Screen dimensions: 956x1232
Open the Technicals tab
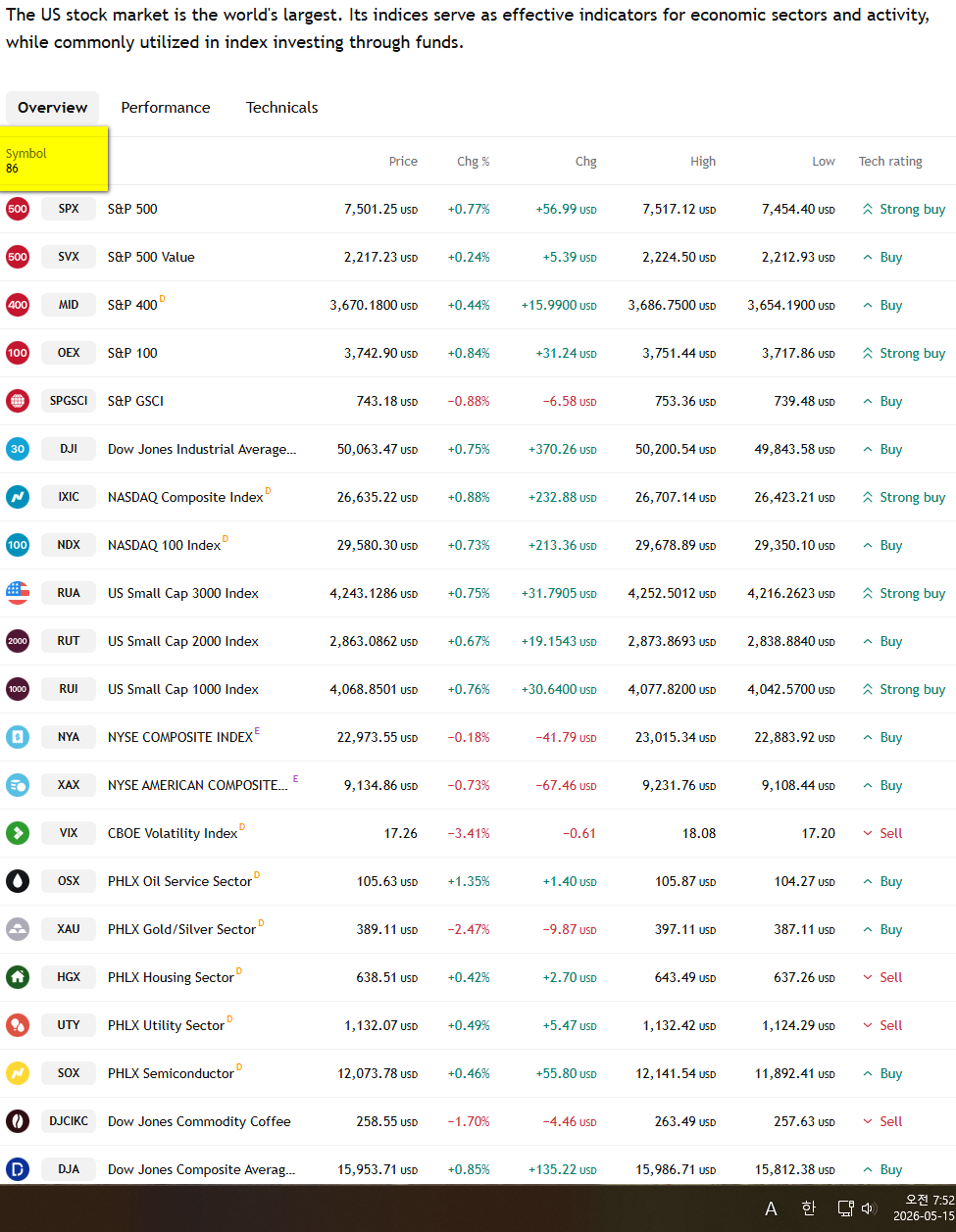coord(282,108)
